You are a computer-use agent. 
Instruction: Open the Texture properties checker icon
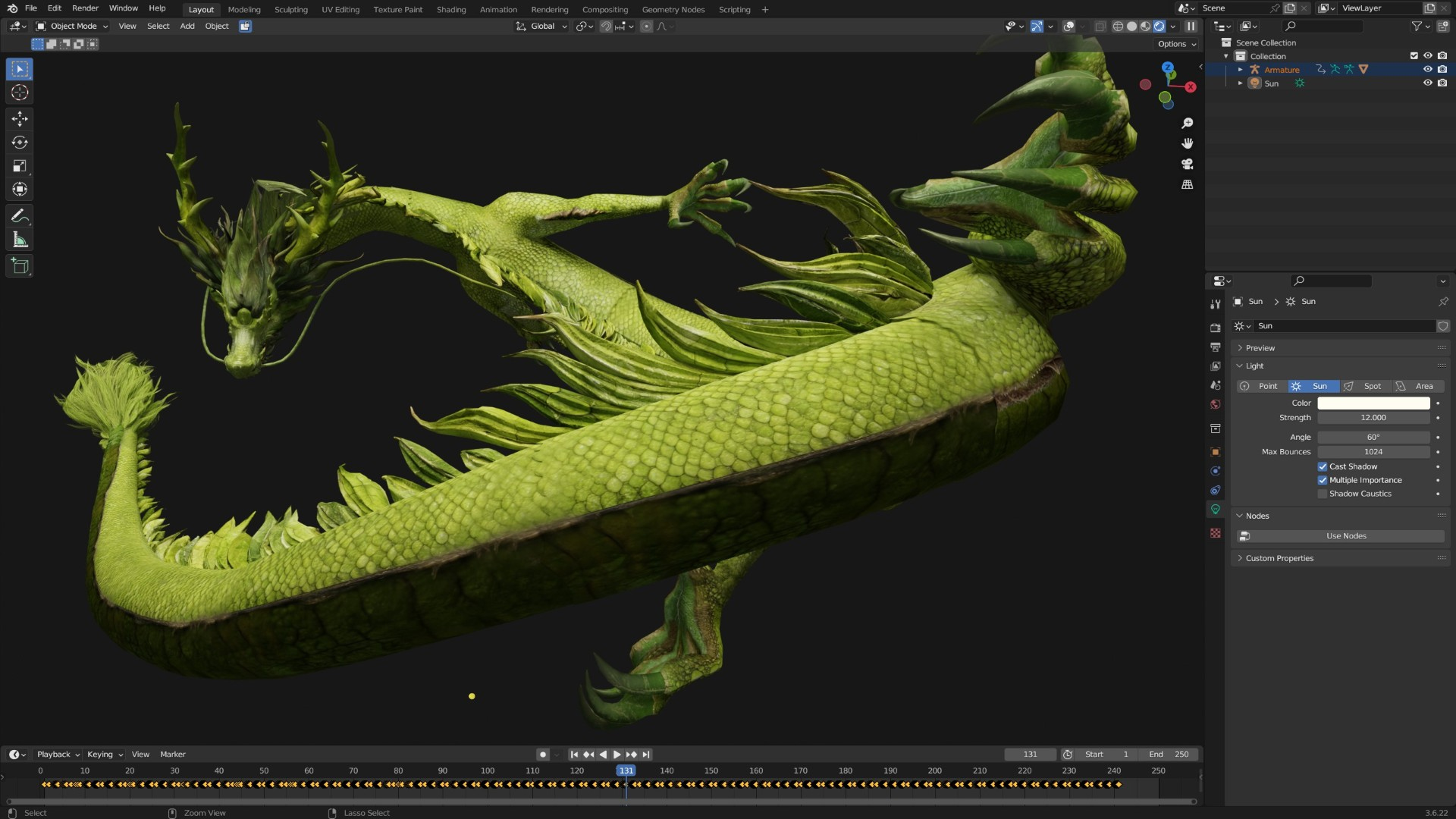click(1216, 533)
